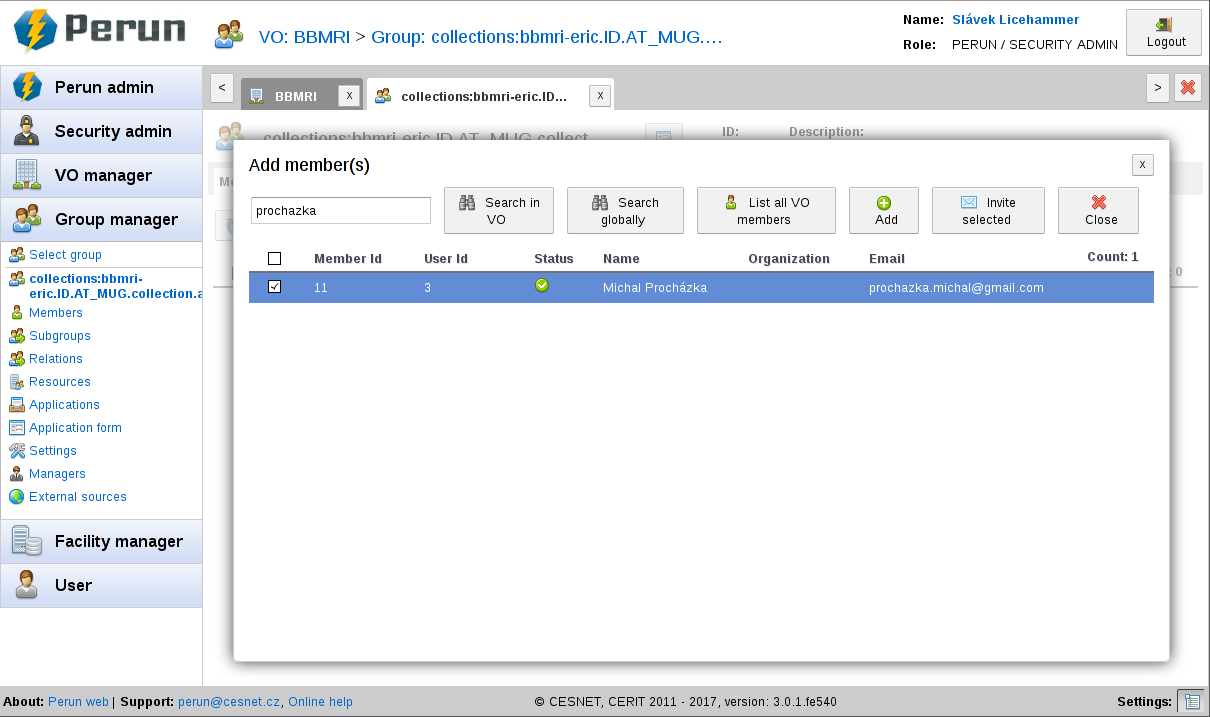Expand the User section
1210x717 pixels.
pyautogui.click(x=101, y=586)
